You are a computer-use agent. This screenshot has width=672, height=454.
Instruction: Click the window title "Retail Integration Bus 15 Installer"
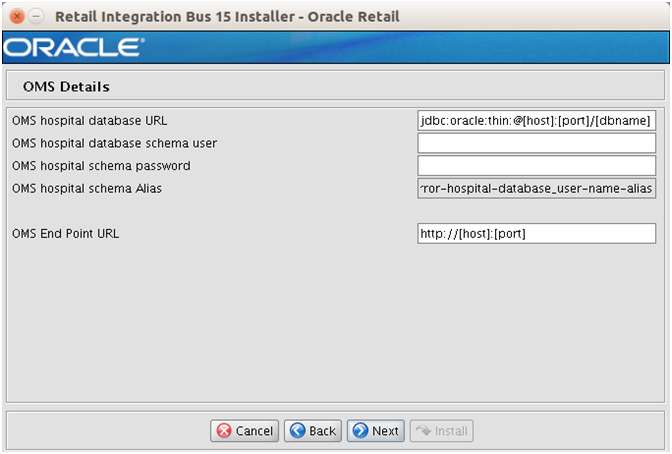pyautogui.click(x=175, y=16)
